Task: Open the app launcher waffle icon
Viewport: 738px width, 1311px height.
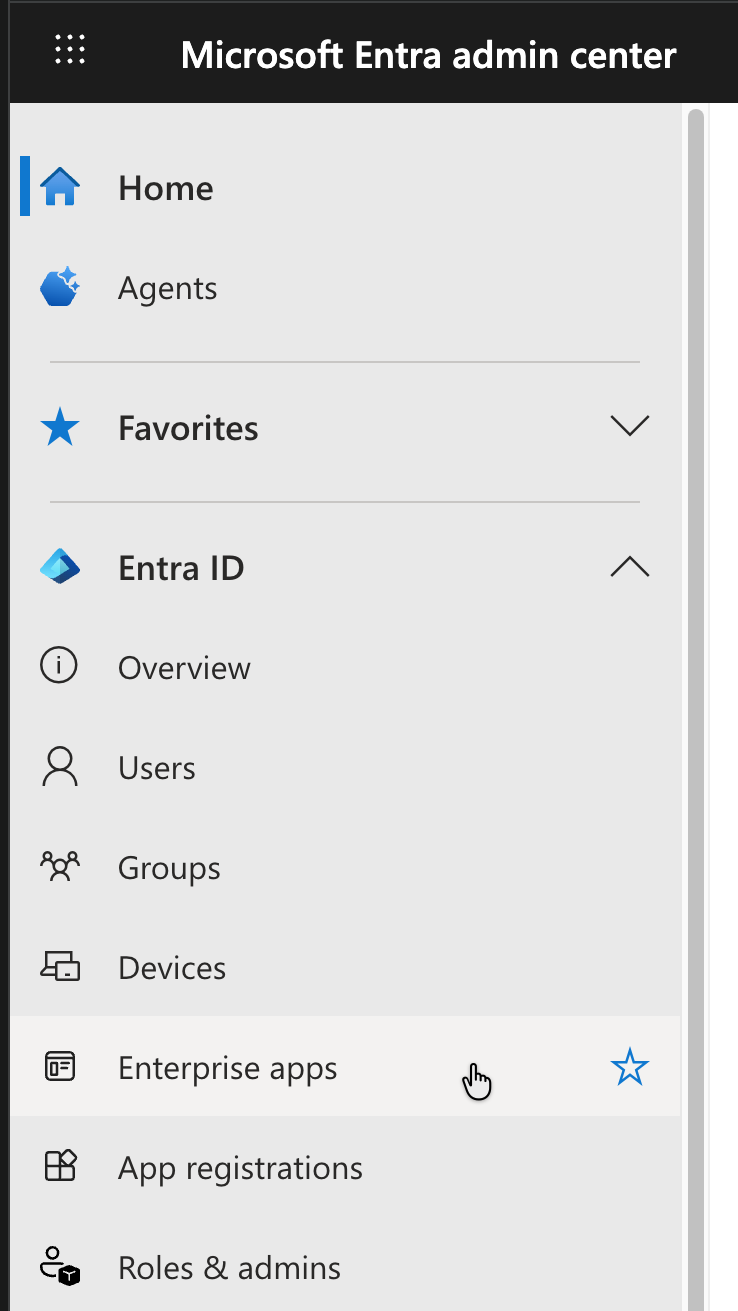Action: [x=69, y=50]
